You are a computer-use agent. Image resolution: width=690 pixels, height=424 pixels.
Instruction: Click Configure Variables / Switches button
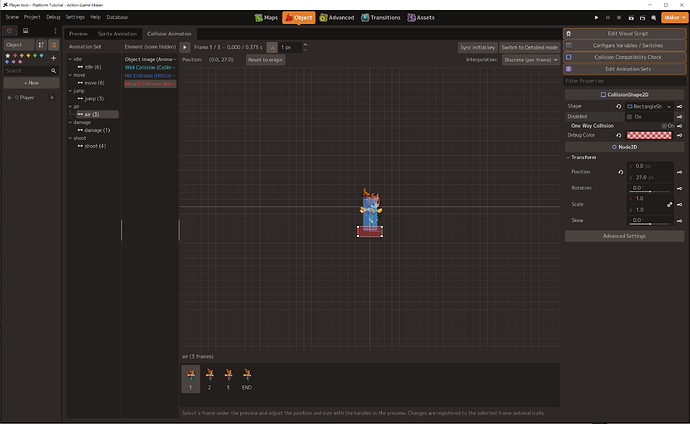point(624,45)
